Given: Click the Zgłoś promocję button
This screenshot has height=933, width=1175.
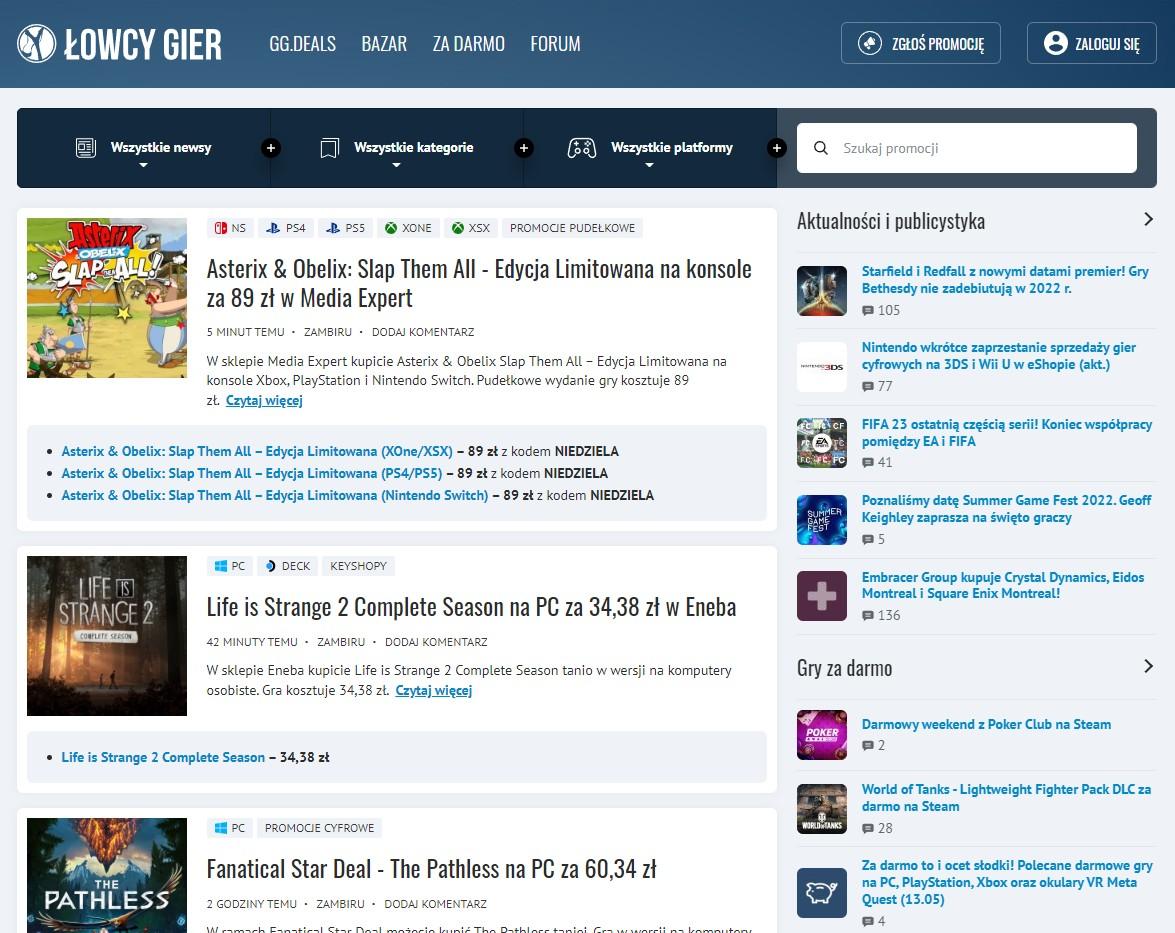Looking at the screenshot, I should coord(921,44).
